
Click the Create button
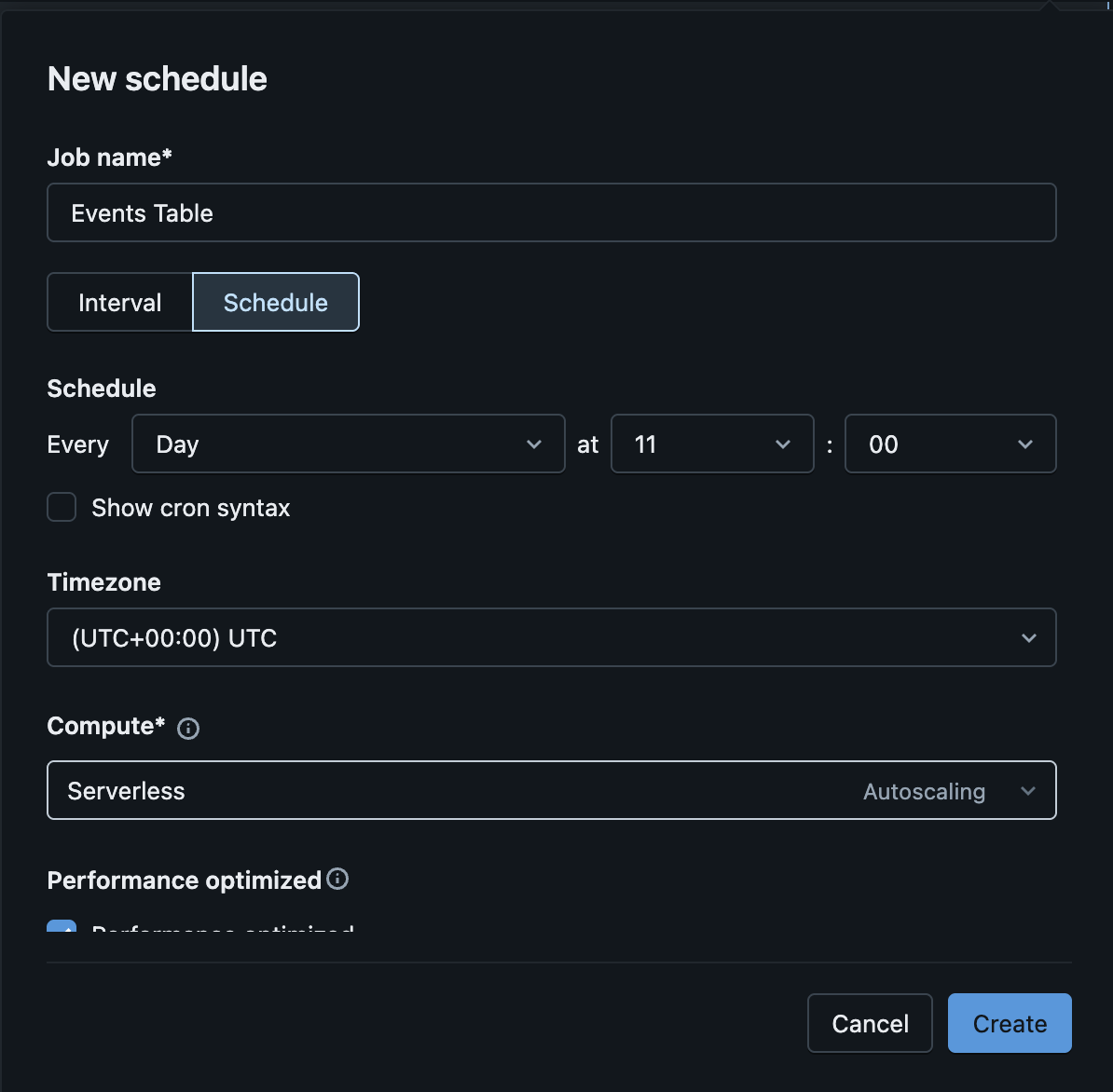(x=1010, y=1023)
